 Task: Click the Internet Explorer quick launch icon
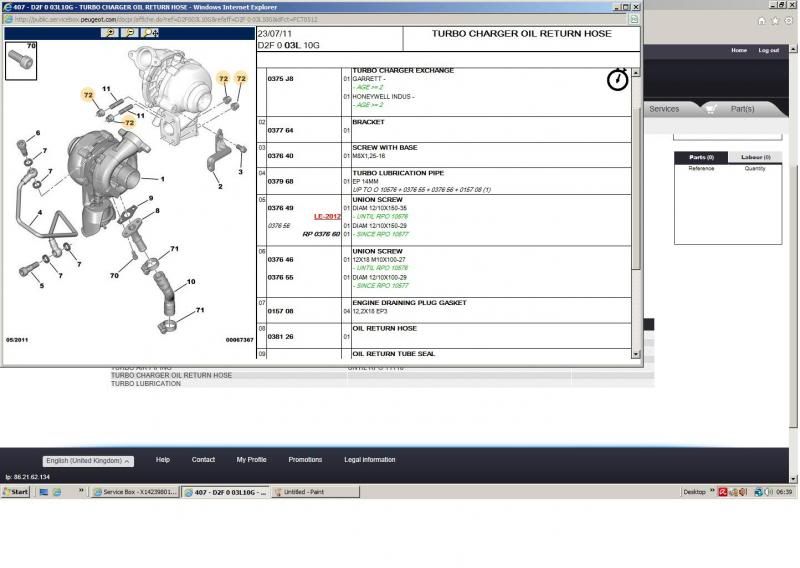57,492
